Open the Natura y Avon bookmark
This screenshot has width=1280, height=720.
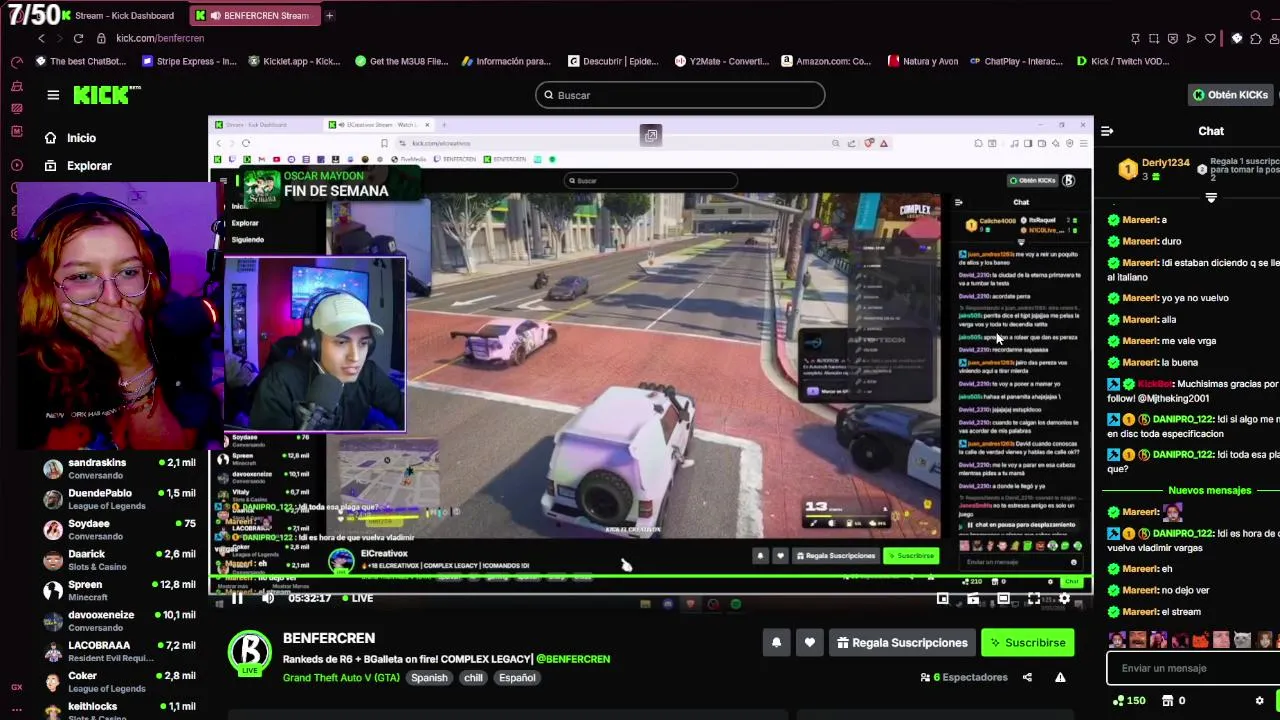pyautogui.click(x=923, y=61)
